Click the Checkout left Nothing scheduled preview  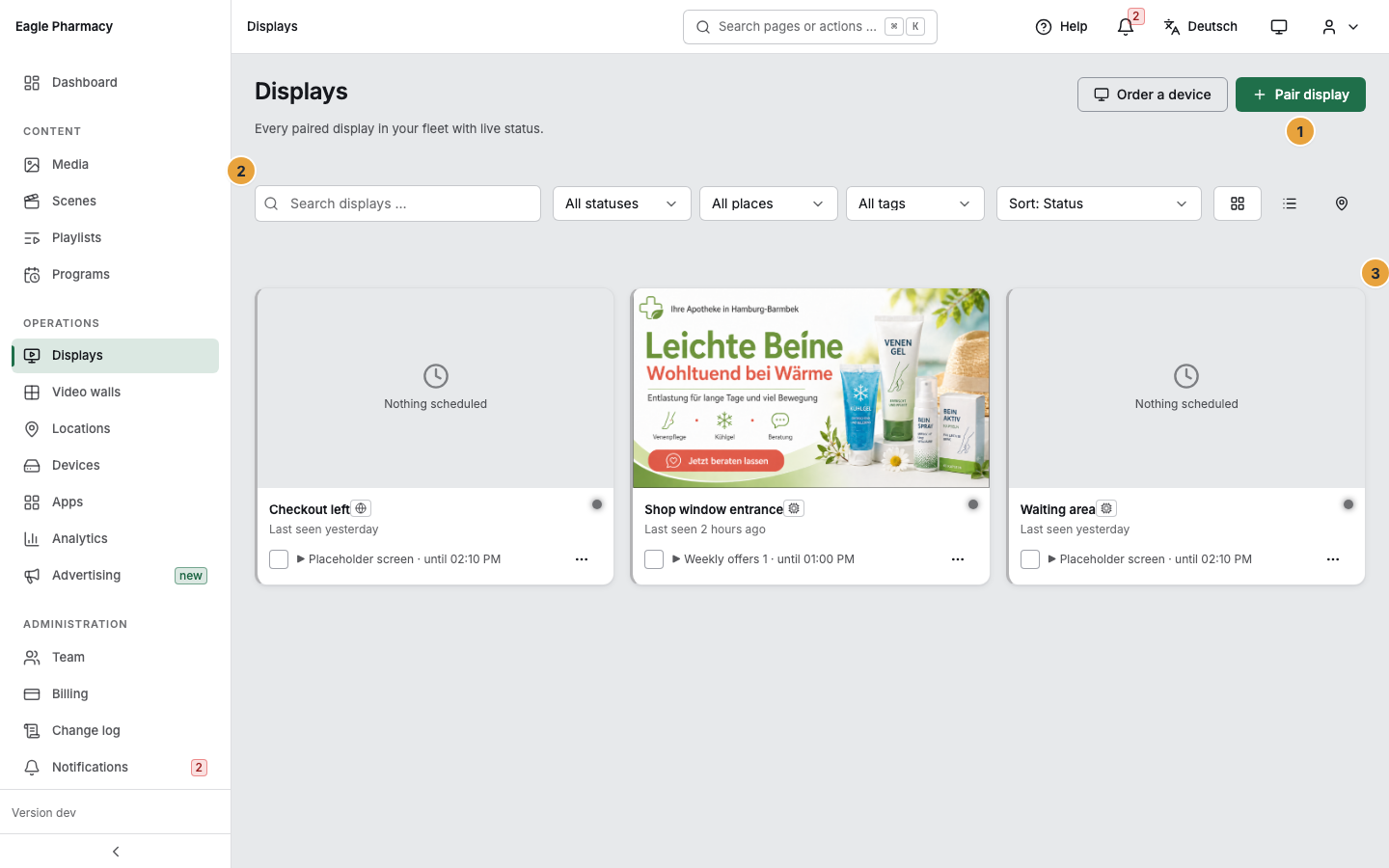(x=436, y=389)
